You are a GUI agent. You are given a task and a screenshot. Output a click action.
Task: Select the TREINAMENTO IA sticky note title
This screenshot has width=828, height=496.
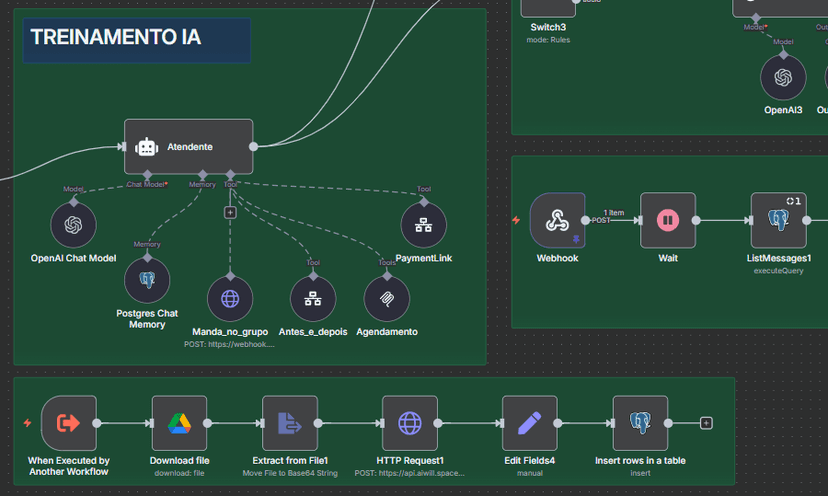pyautogui.click(x=116, y=38)
